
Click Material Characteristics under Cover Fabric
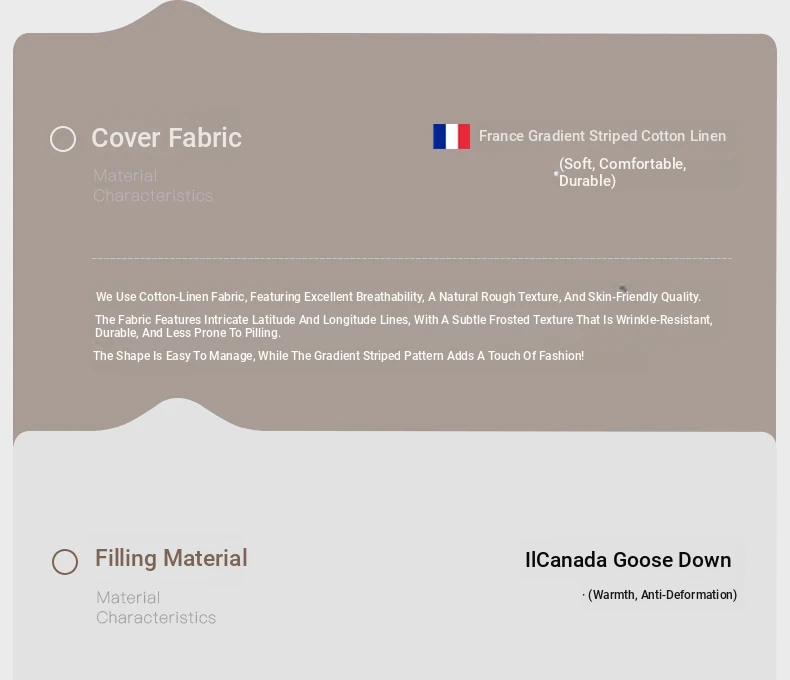click(153, 186)
